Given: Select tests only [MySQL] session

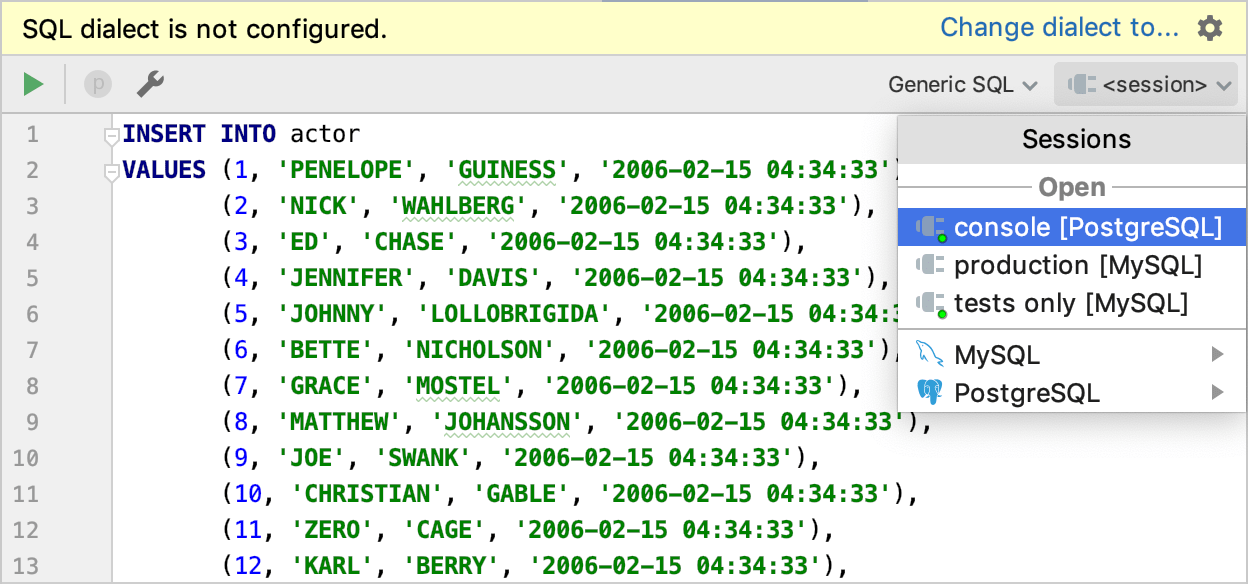Looking at the screenshot, I should tap(1072, 303).
